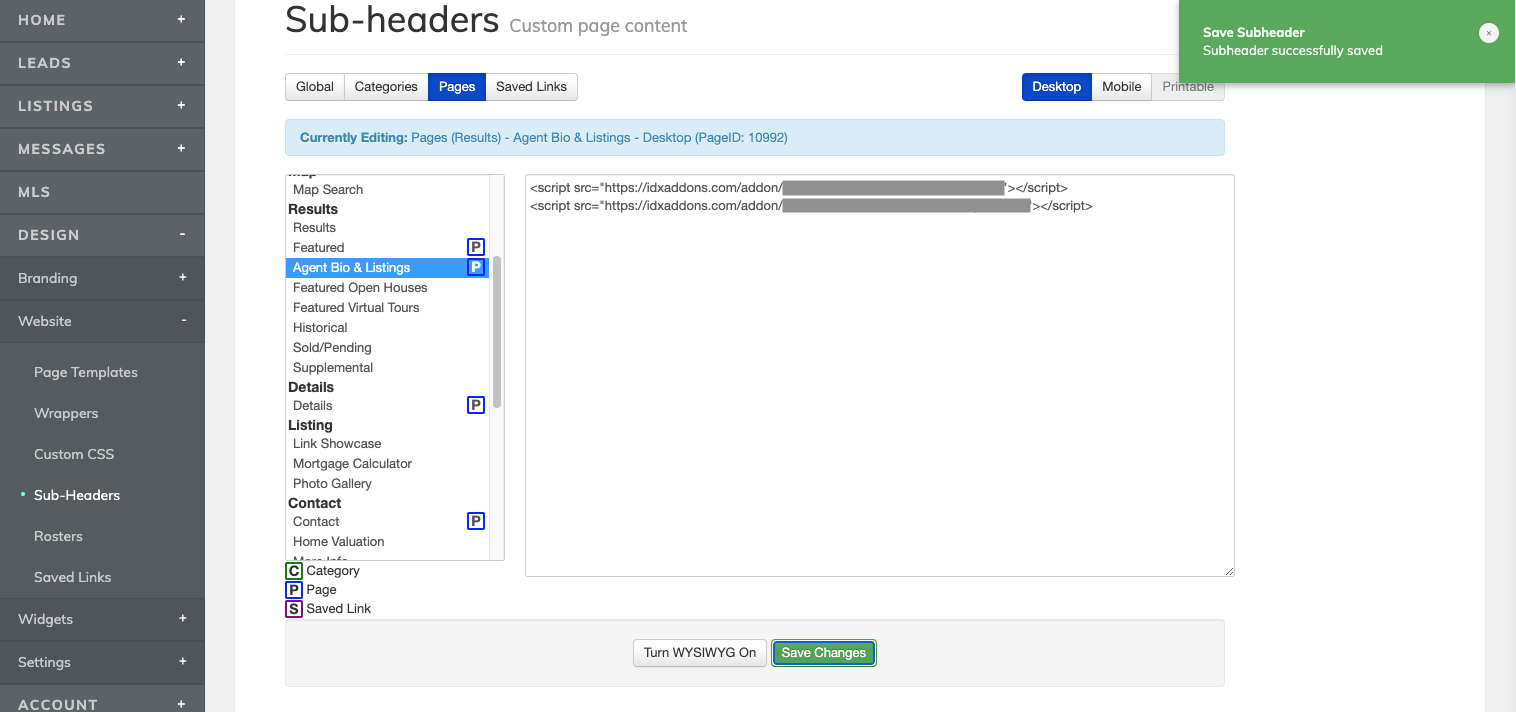Click P badge on Agent Bio & Listings
Screen dimensions: 1516x712
[476, 267]
